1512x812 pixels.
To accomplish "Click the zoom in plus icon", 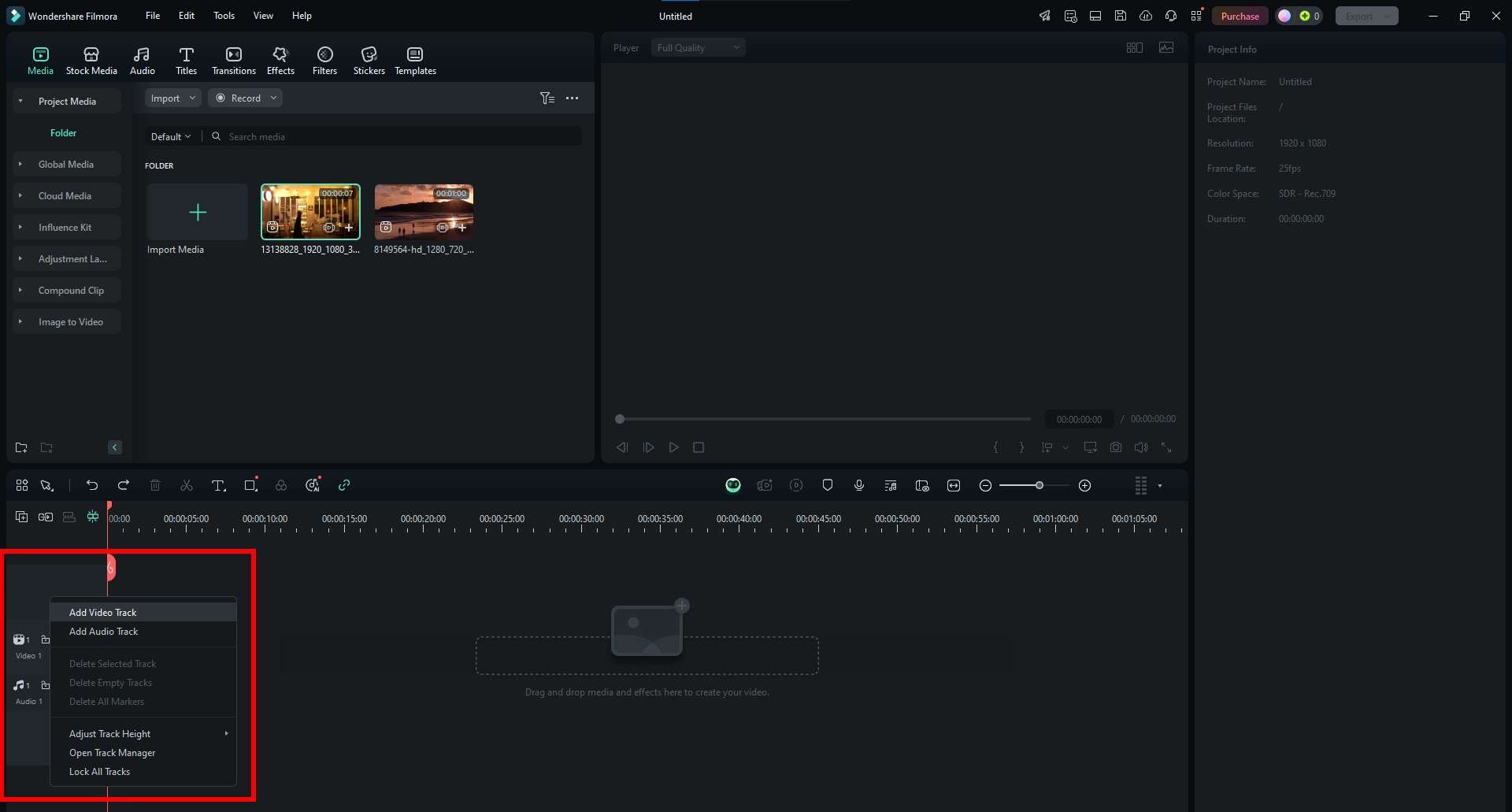I will tap(1084, 485).
